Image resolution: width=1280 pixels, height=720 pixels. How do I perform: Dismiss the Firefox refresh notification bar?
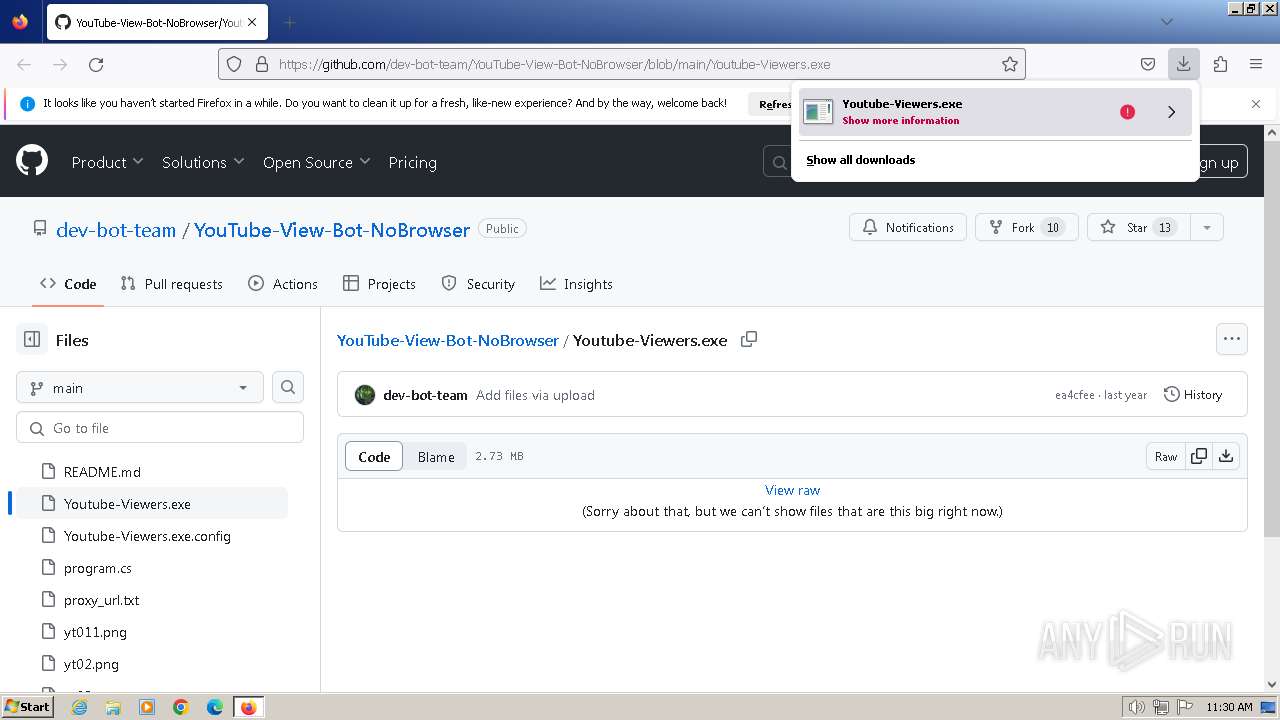(x=1256, y=103)
